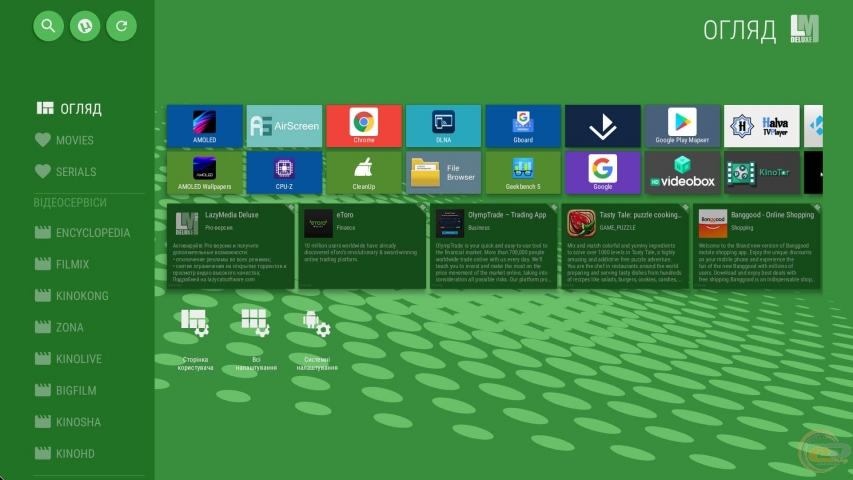Open MOVIES favorites in sidebar
The height and width of the screenshot is (480, 853).
(x=64, y=140)
